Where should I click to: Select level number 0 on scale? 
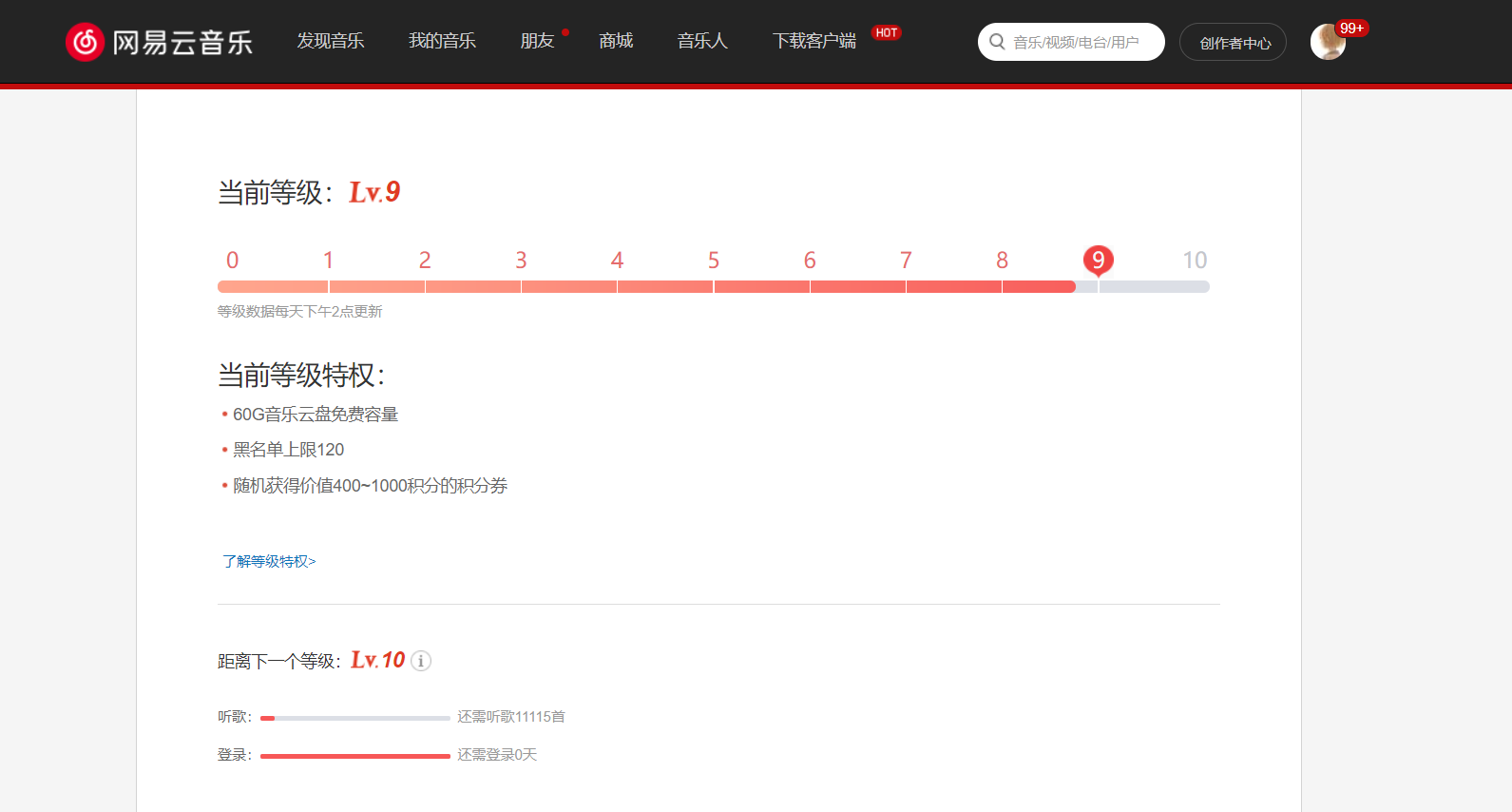233,261
